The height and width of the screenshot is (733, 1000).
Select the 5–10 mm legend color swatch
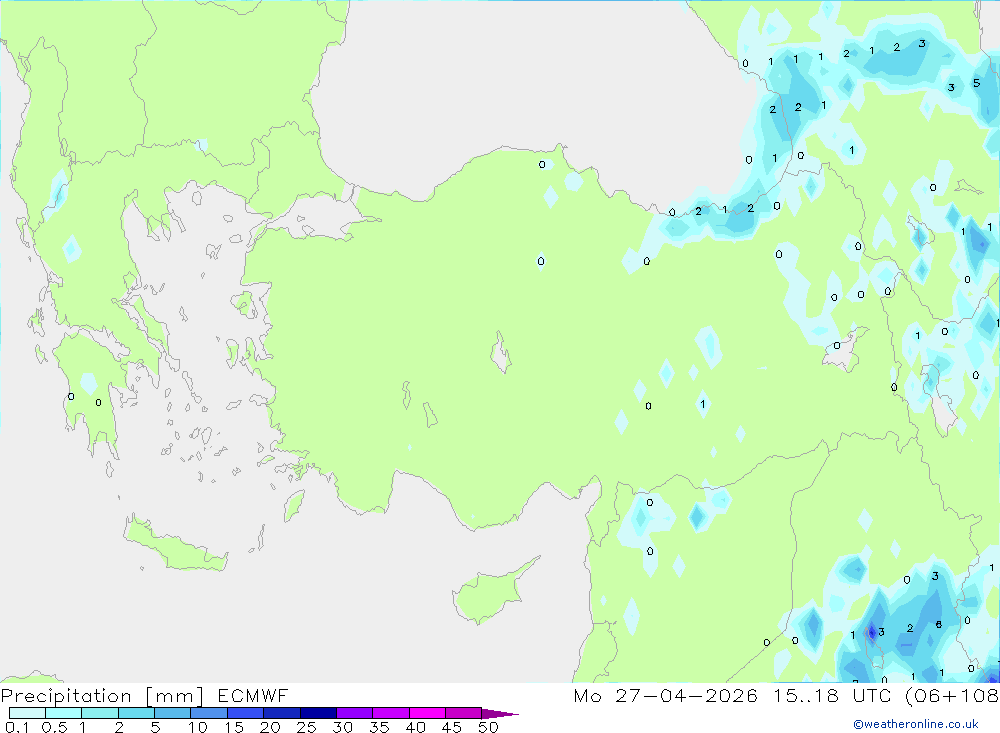pos(173,713)
